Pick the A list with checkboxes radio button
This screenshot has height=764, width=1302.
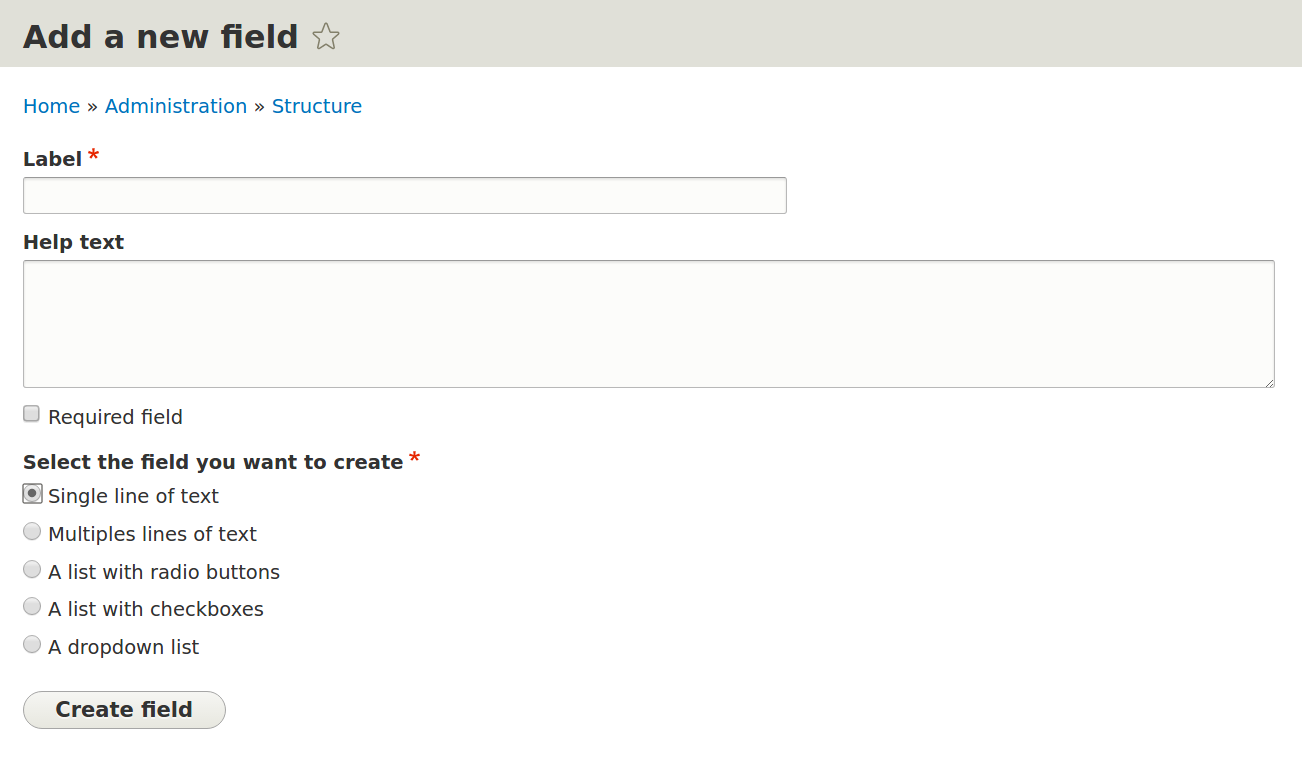[32, 606]
